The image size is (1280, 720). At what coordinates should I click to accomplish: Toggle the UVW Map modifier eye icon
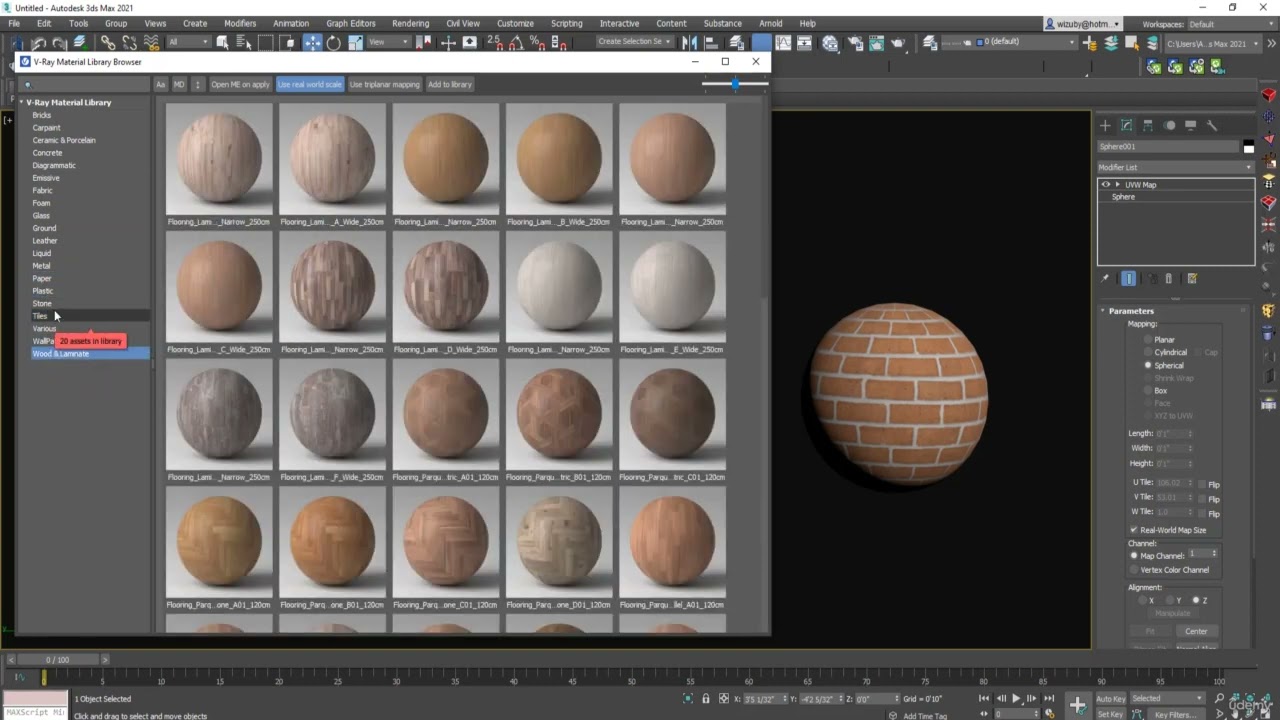coord(1105,185)
